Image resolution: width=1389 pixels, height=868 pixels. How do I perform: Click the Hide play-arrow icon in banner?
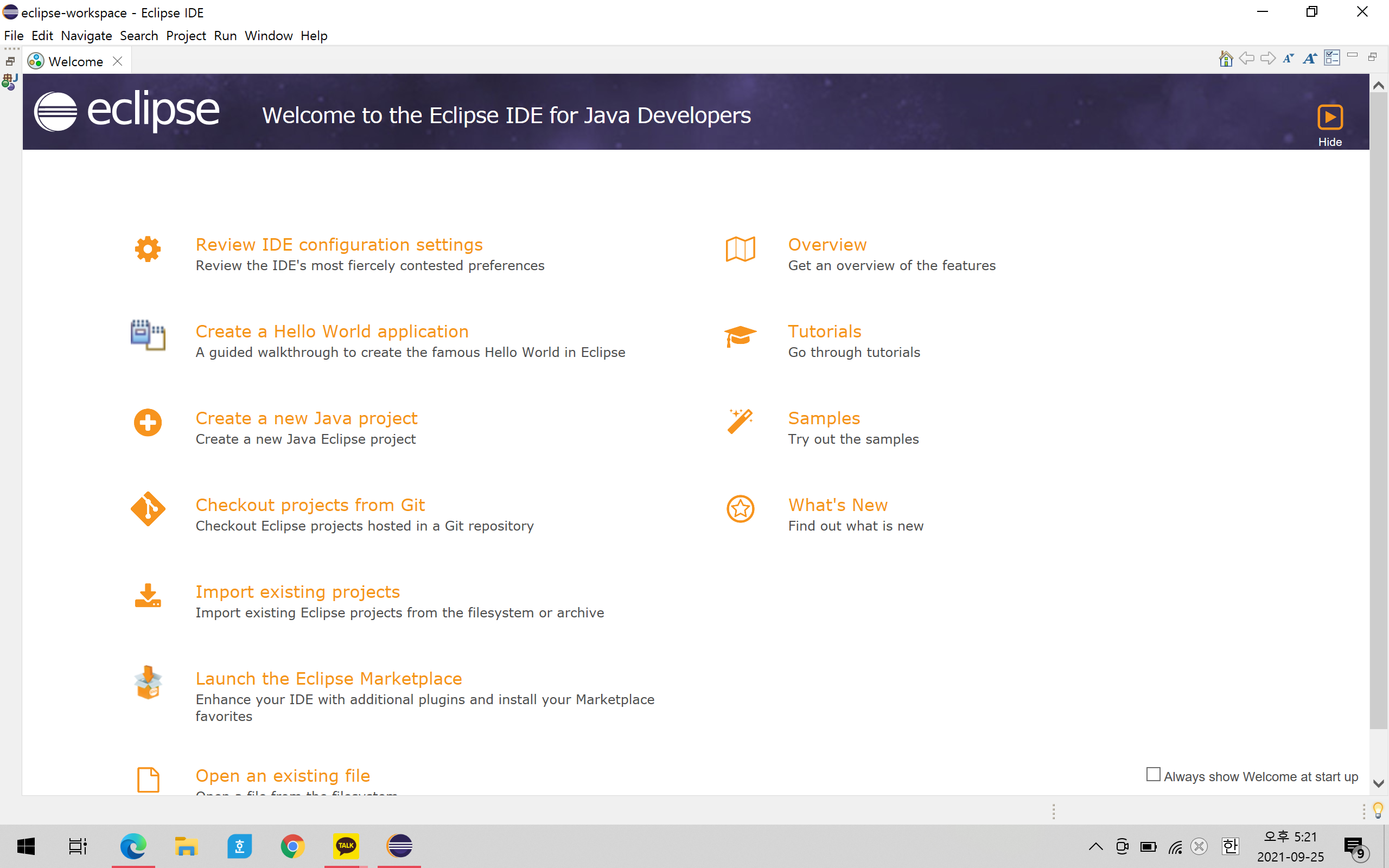pyautogui.click(x=1330, y=117)
